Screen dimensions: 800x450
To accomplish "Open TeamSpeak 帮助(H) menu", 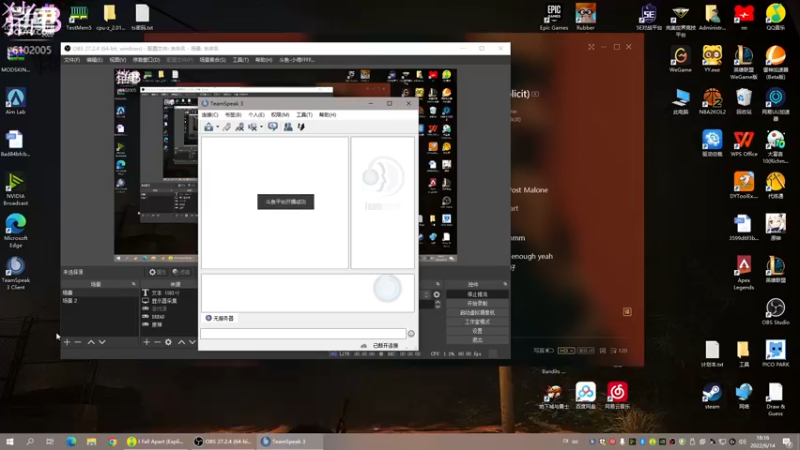I will [x=328, y=115].
